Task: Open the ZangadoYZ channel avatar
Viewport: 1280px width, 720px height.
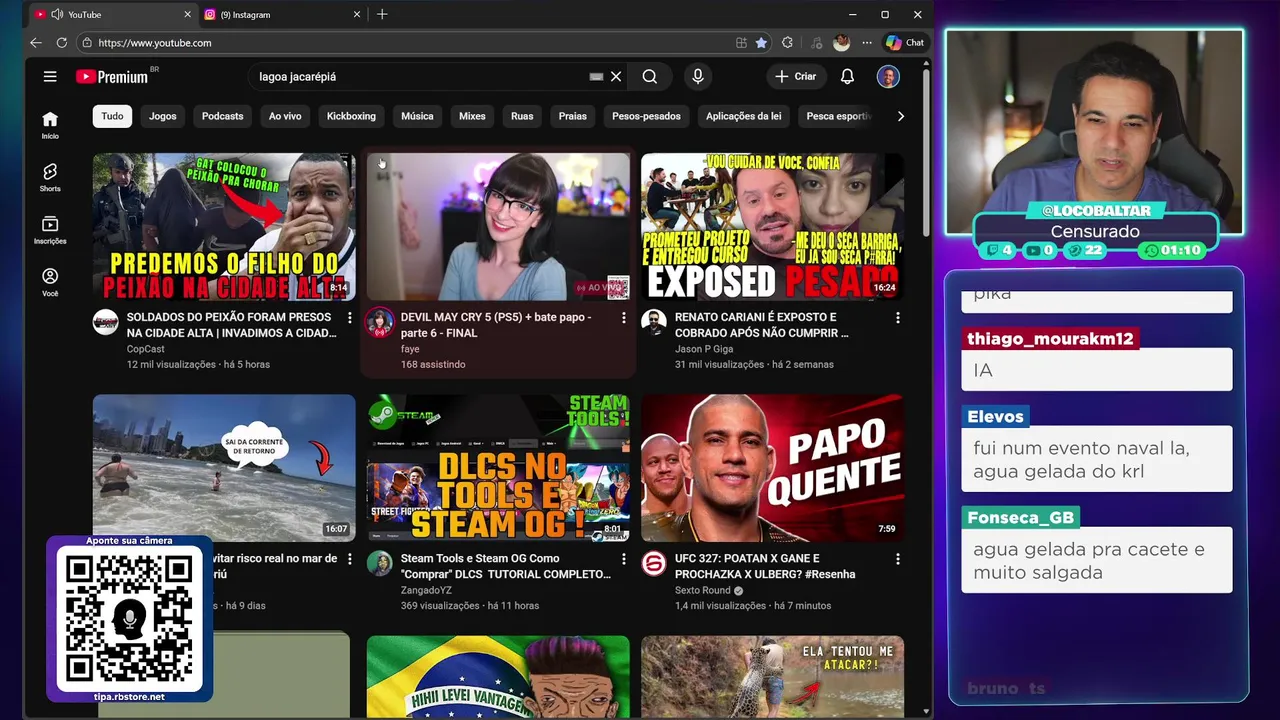Action: point(379,563)
